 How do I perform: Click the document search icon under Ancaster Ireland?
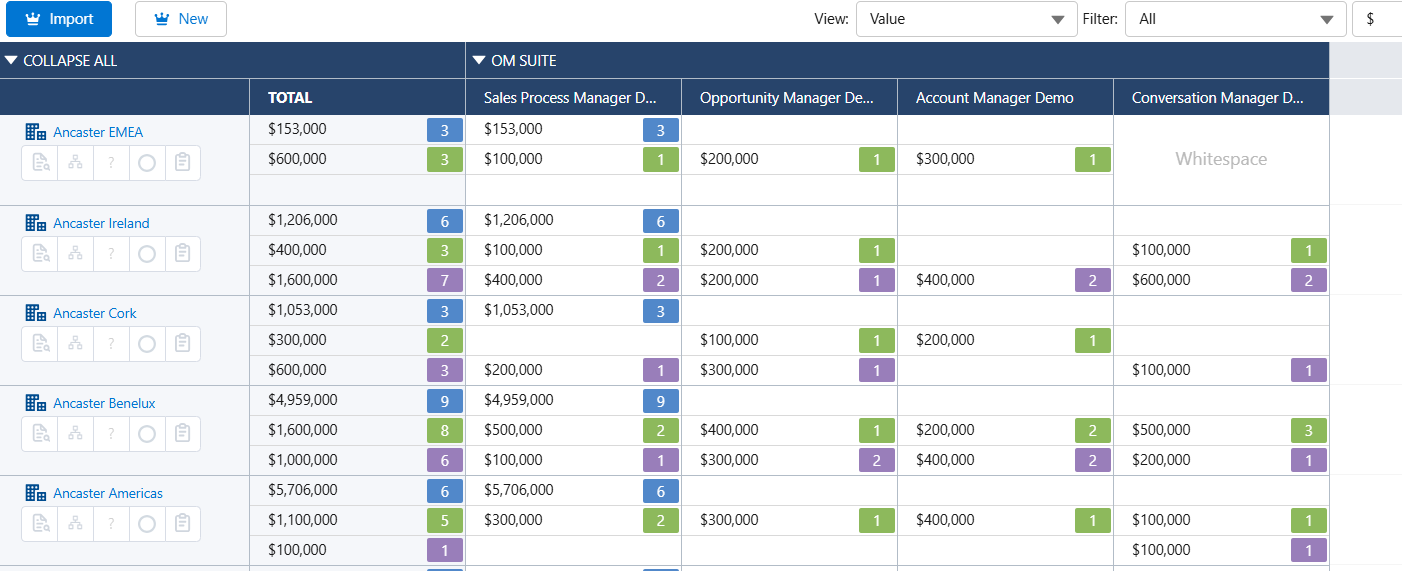[39, 254]
